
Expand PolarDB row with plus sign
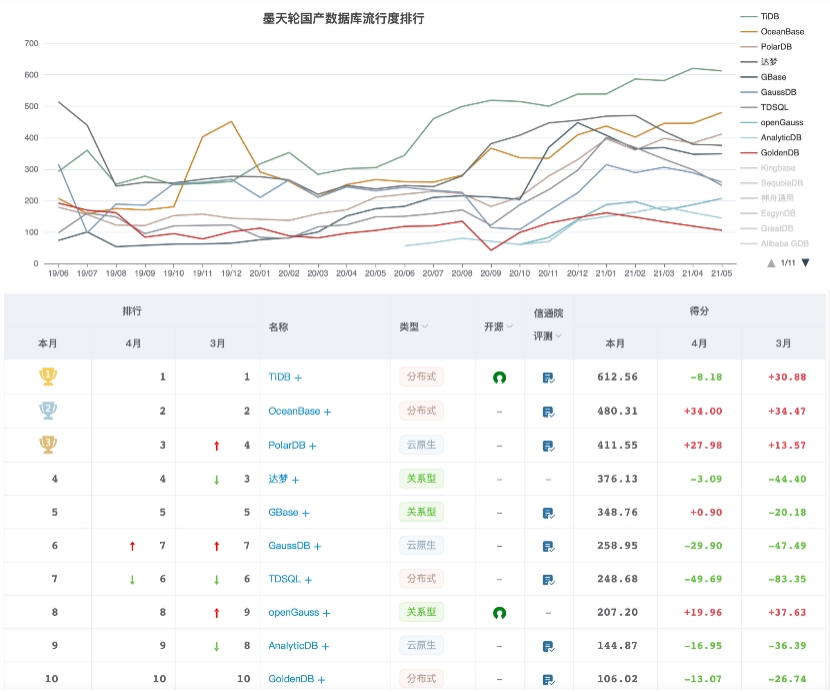click(x=312, y=446)
